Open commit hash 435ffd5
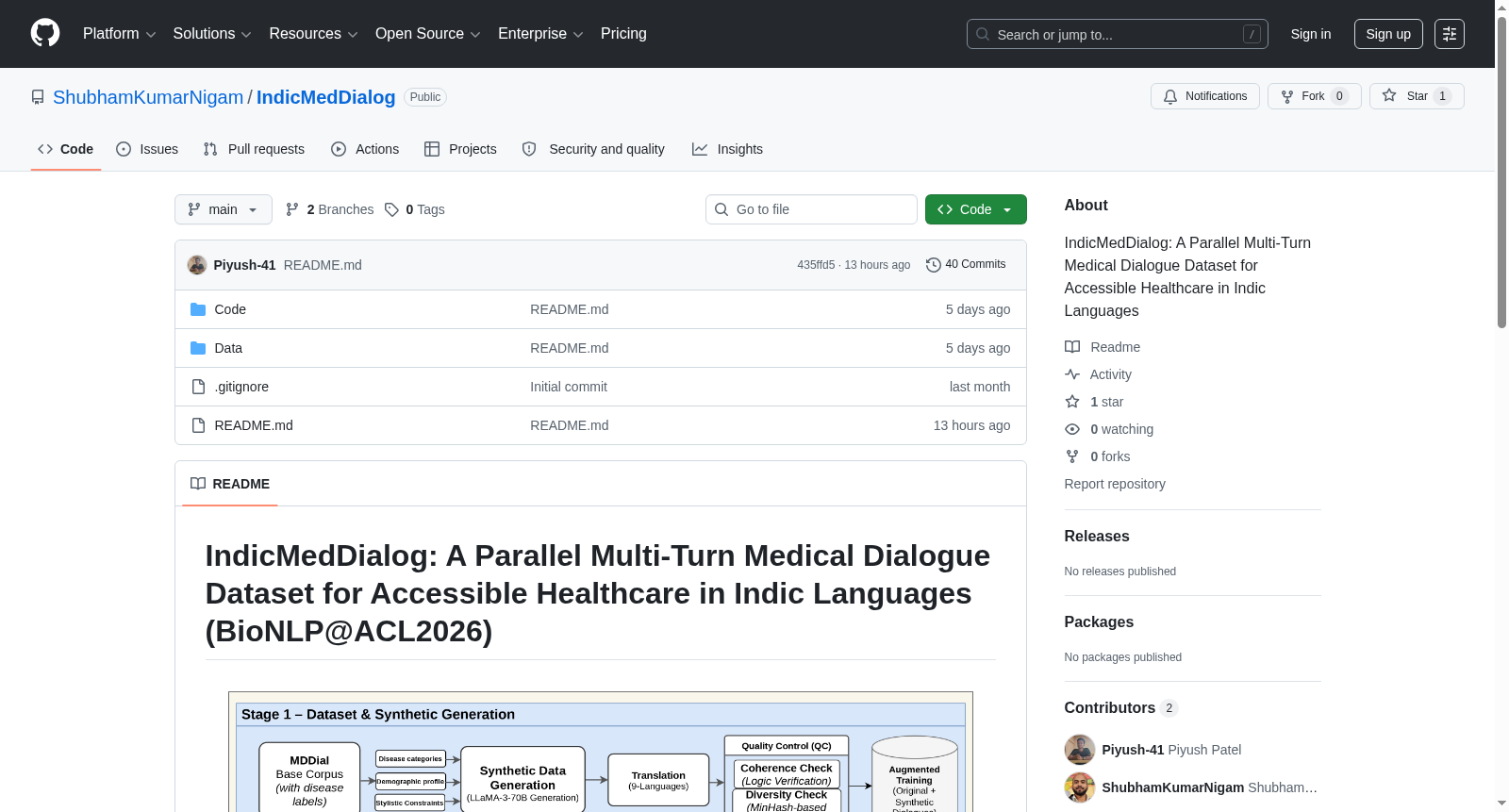The image size is (1509, 812). coord(816,265)
